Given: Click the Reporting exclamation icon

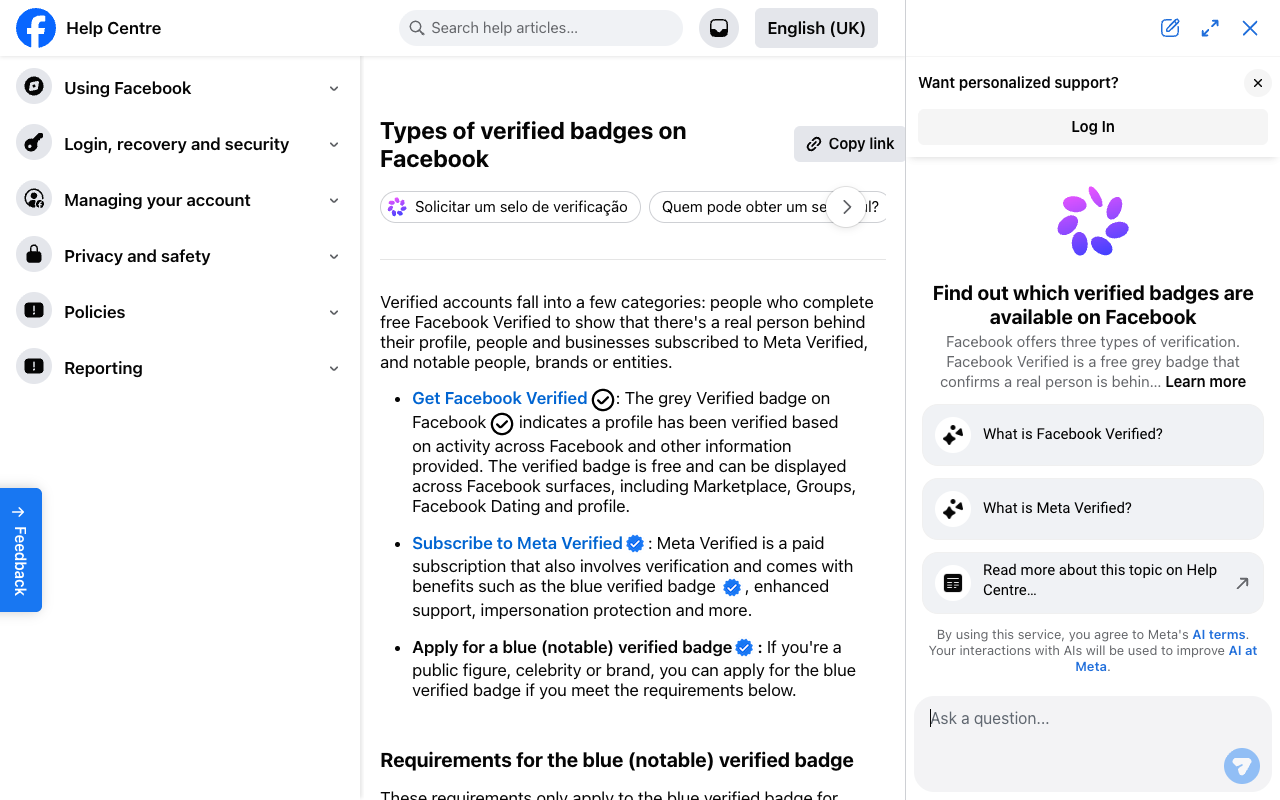Looking at the screenshot, I should point(34,366).
